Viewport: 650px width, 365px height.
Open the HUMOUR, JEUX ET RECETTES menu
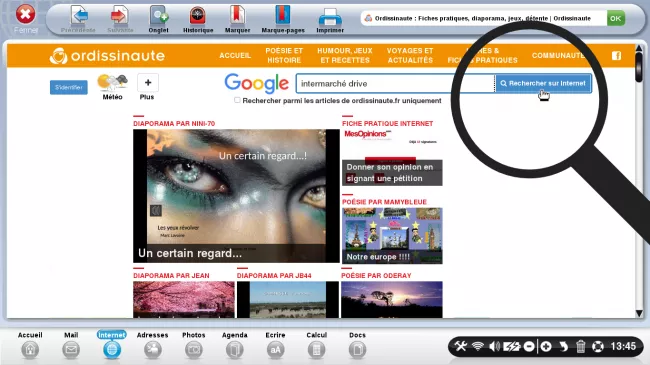click(x=345, y=55)
